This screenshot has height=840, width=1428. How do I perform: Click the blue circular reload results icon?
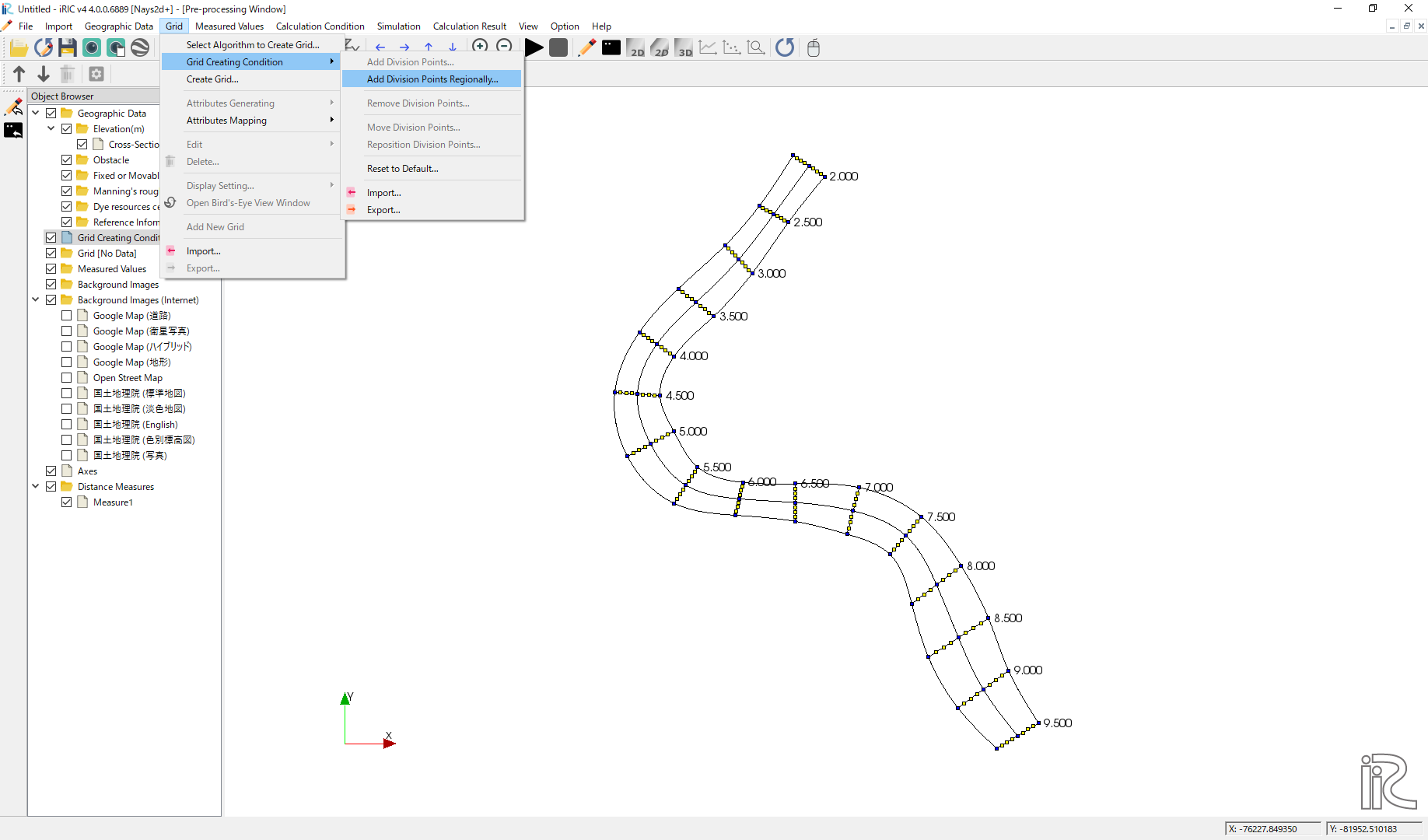coord(785,47)
